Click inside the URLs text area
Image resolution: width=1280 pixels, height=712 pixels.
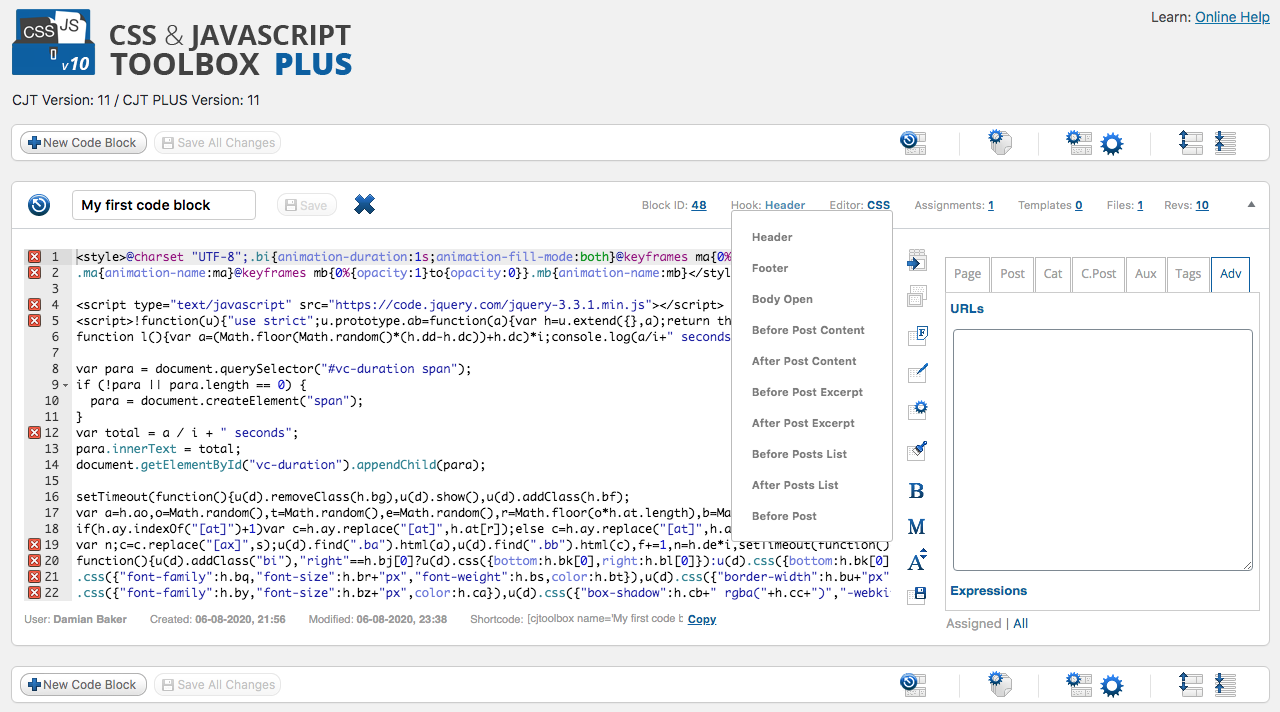click(x=1102, y=450)
